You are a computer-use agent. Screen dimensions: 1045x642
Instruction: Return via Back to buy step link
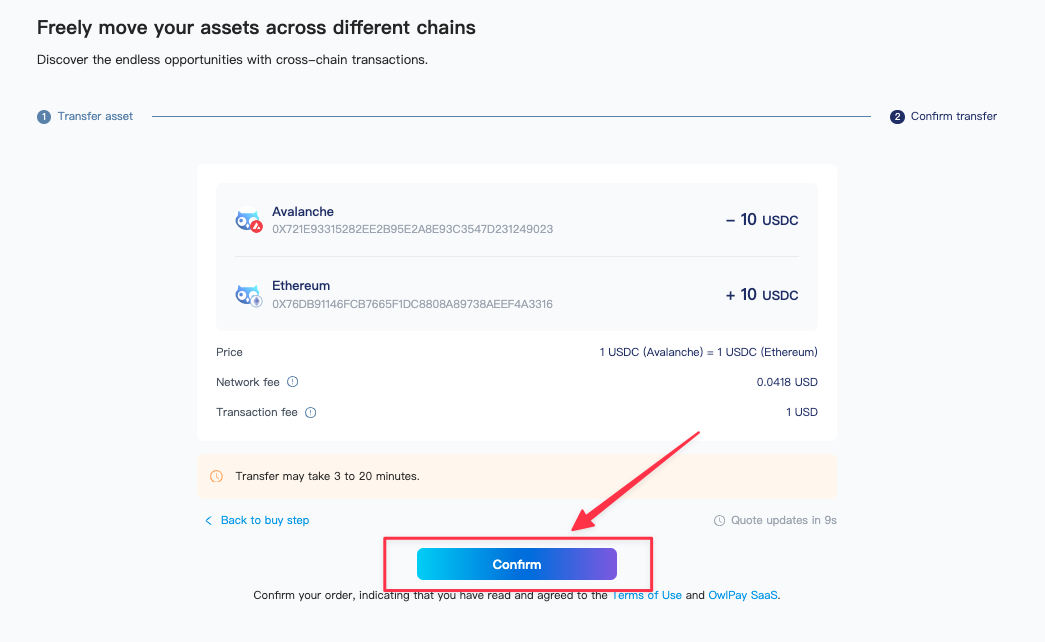[265, 521]
